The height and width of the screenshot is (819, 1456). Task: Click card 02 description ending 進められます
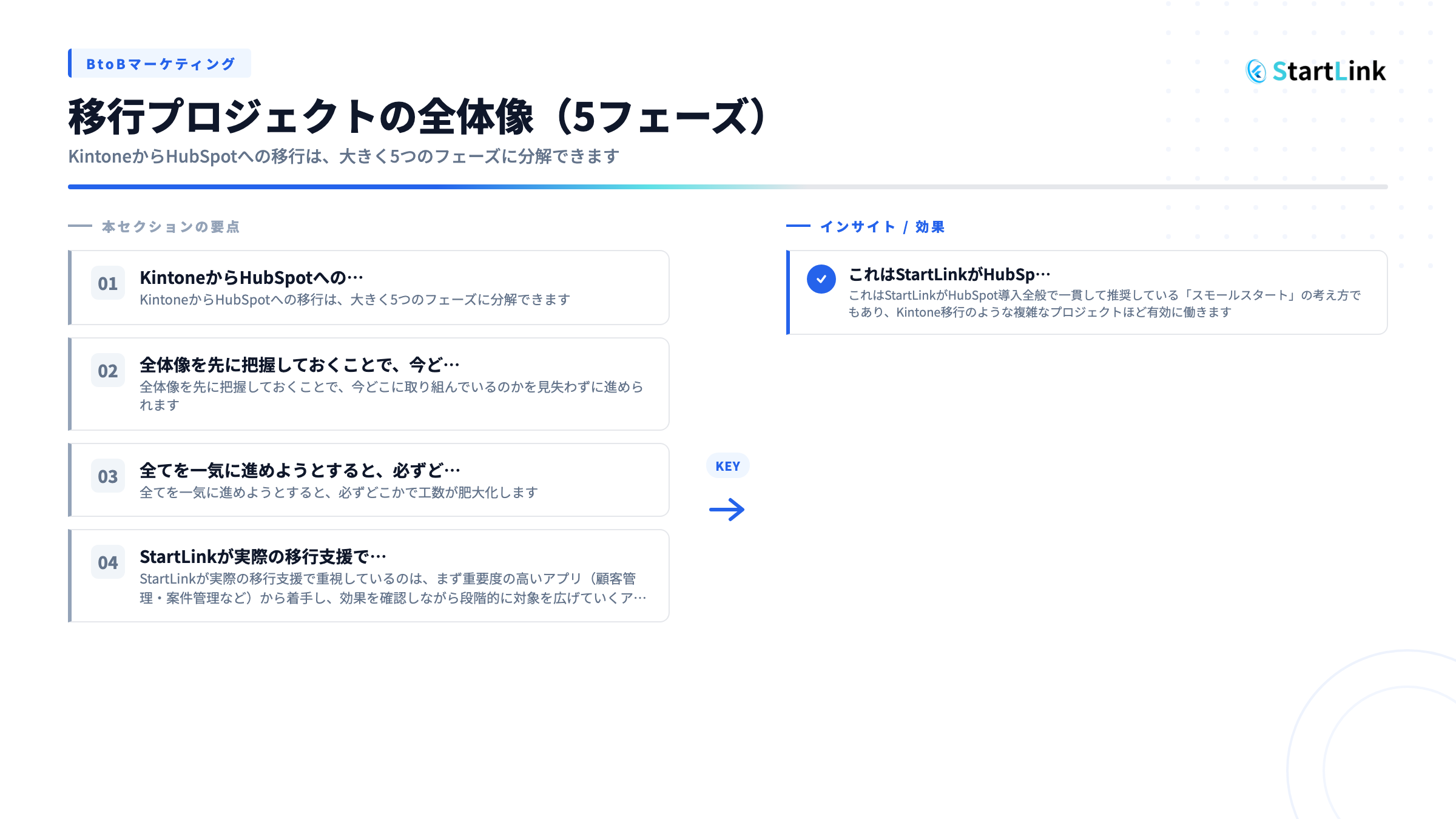click(391, 396)
